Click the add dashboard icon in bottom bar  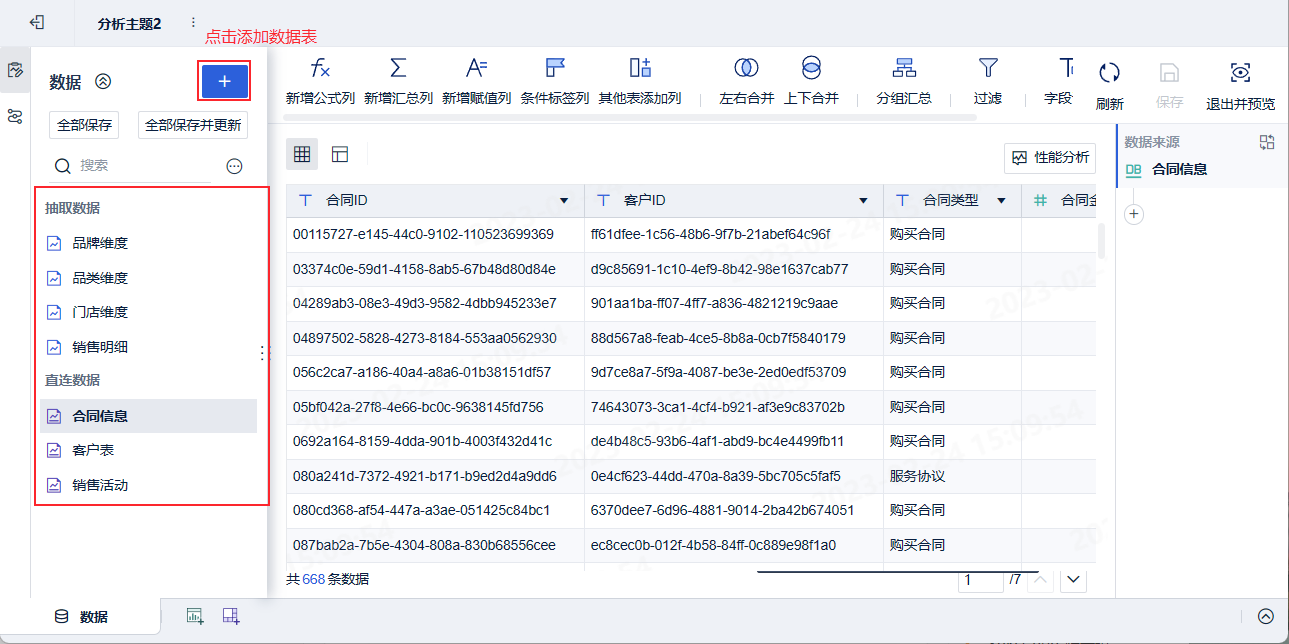click(x=231, y=616)
